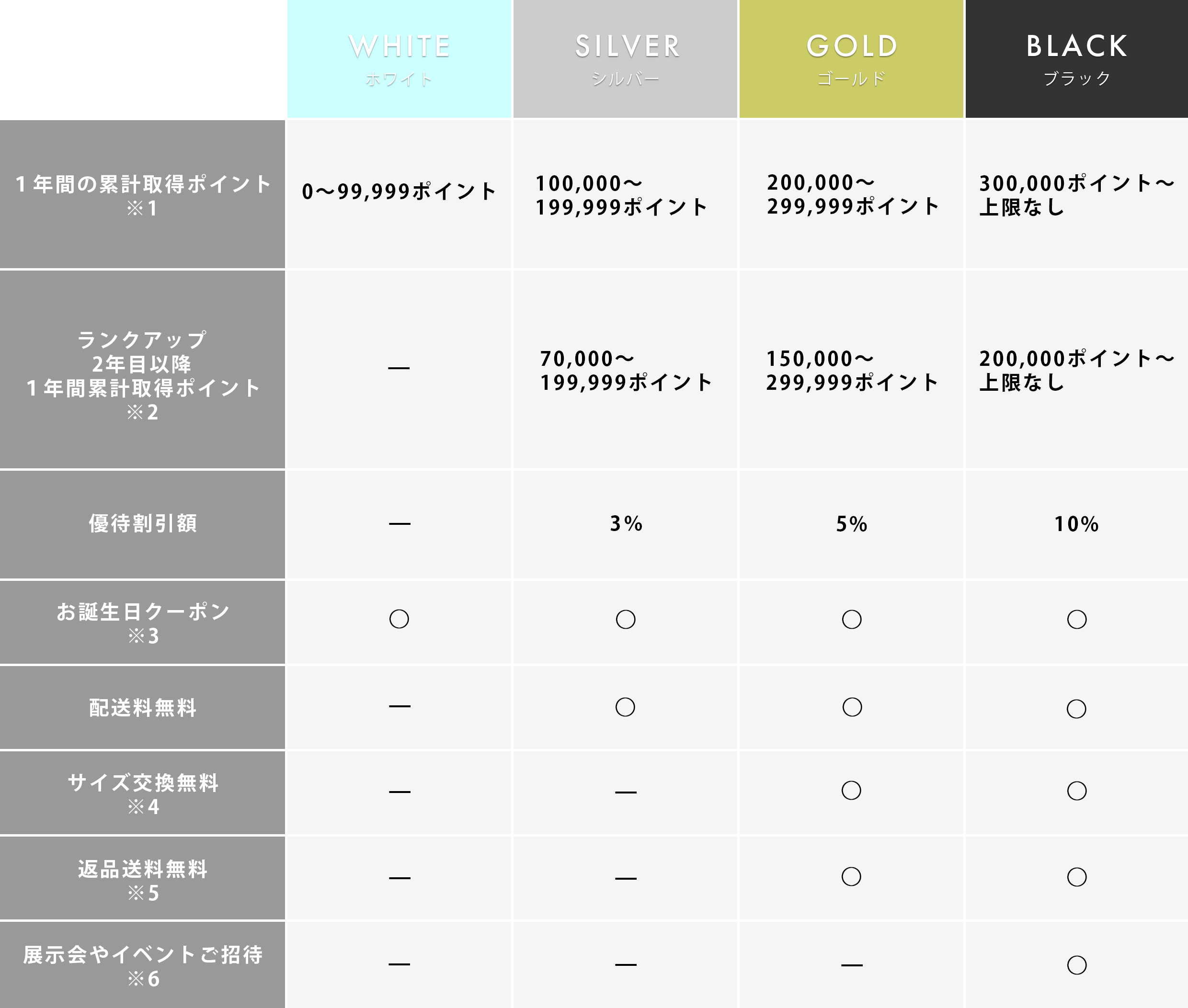Click the circle for WHITE birthday coupon

399,619
